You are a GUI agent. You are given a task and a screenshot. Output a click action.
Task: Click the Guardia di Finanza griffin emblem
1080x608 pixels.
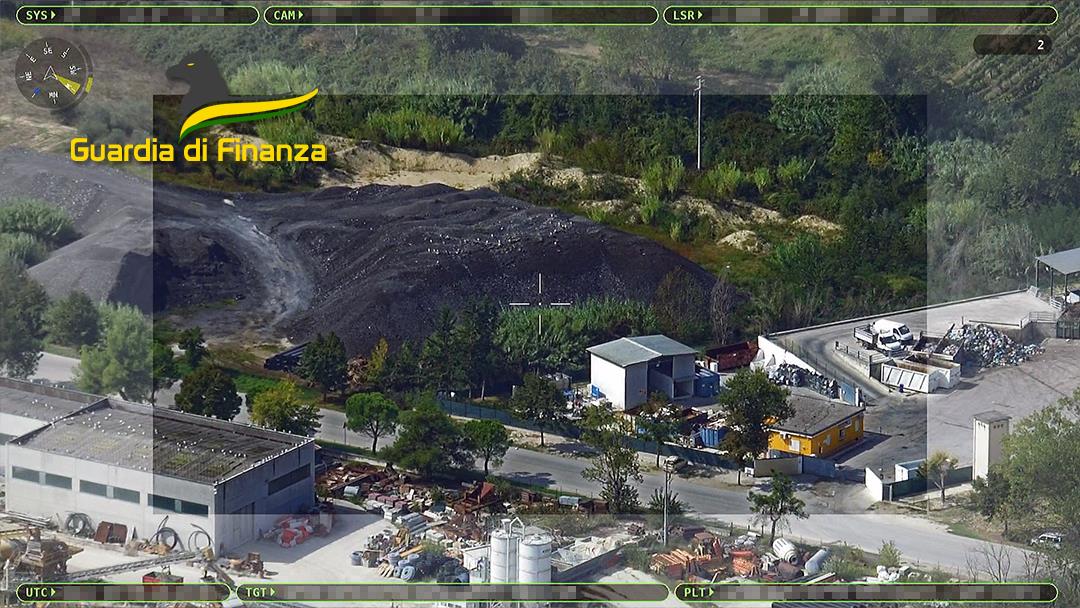(x=198, y=84)
